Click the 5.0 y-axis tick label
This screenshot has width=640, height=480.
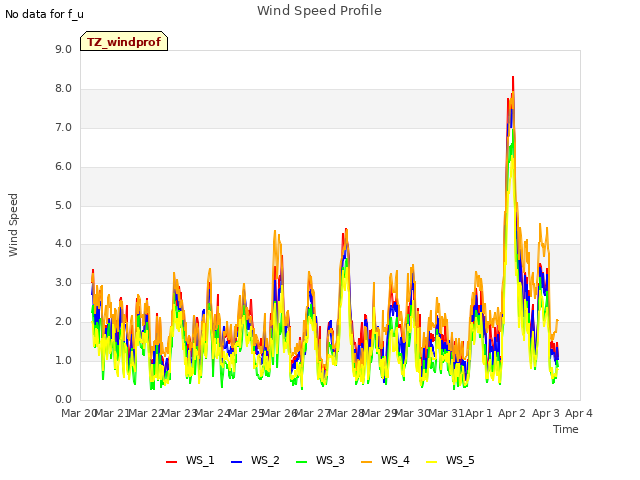point(63,205)
